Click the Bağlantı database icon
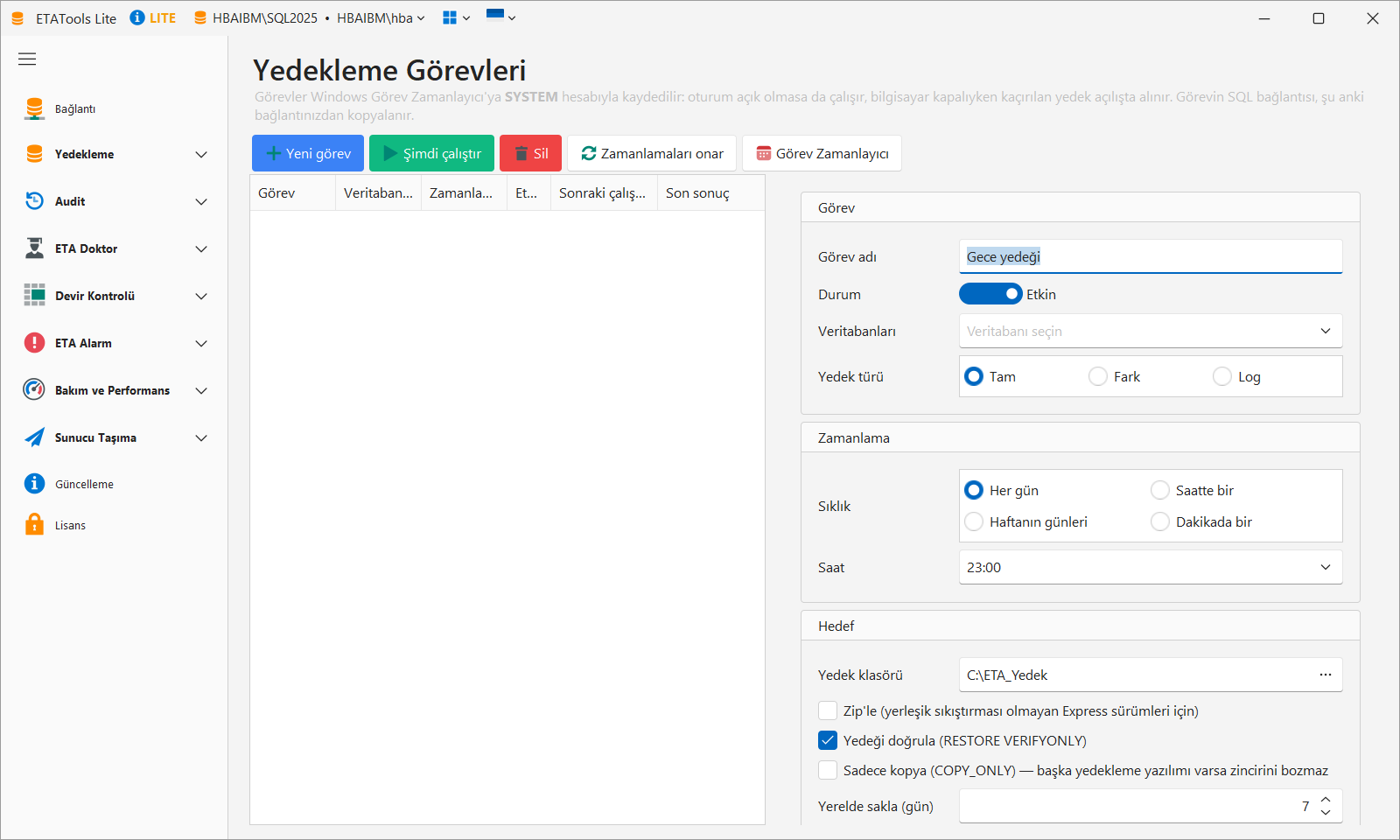Image resolution: width=1400 pixels, height=840 pixels. click(x=34, y=108)
